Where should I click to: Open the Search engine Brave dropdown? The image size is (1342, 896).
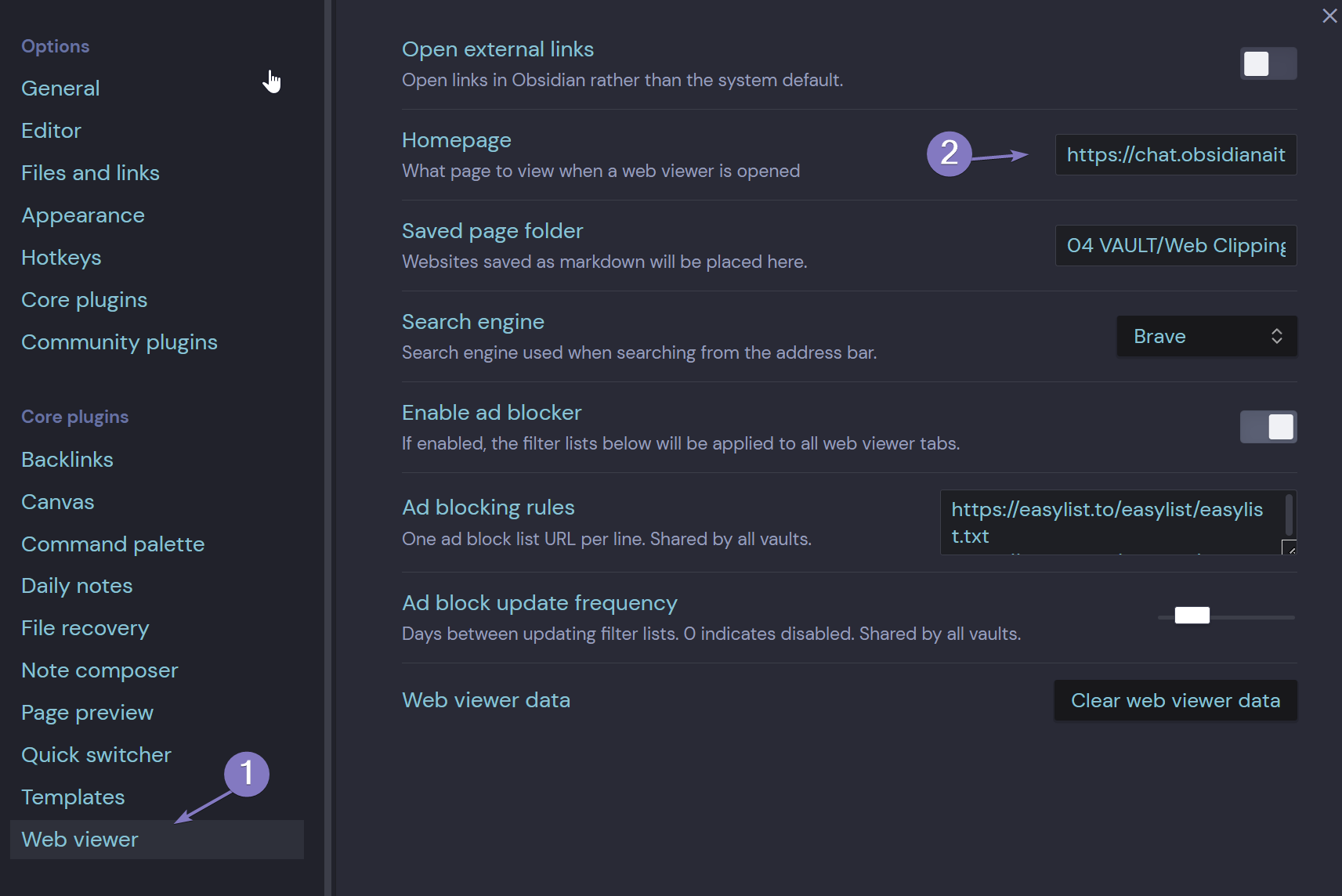(1206, 336)
